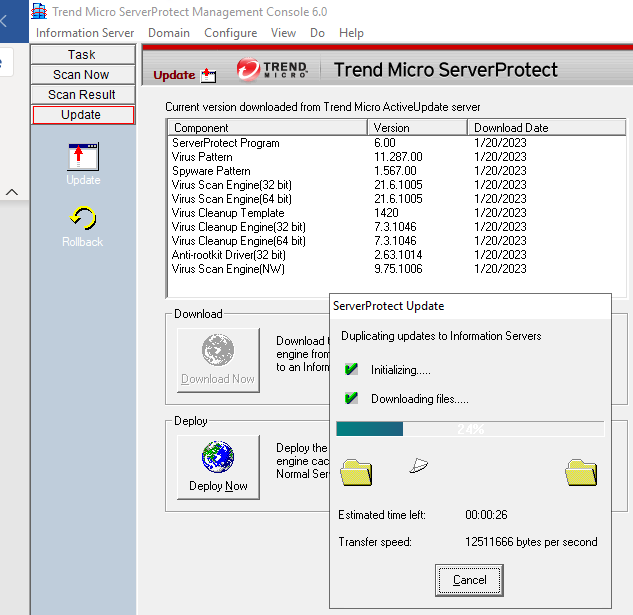The height and width of the screenshot is (615, 633).
Task: Click version 1420 cell
Action: point(386,213)
